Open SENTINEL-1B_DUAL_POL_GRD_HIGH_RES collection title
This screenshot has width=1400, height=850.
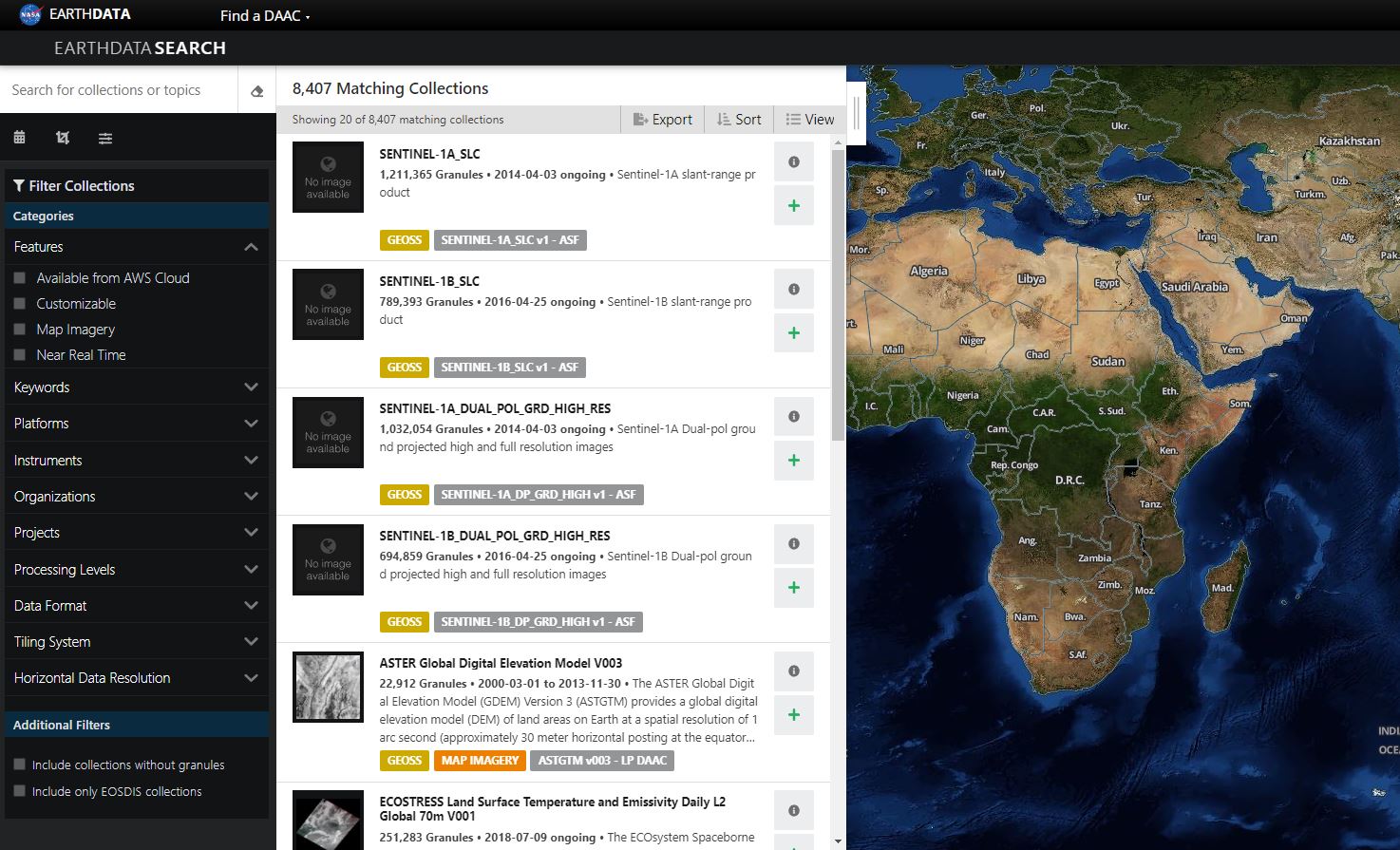coord(495,536)
